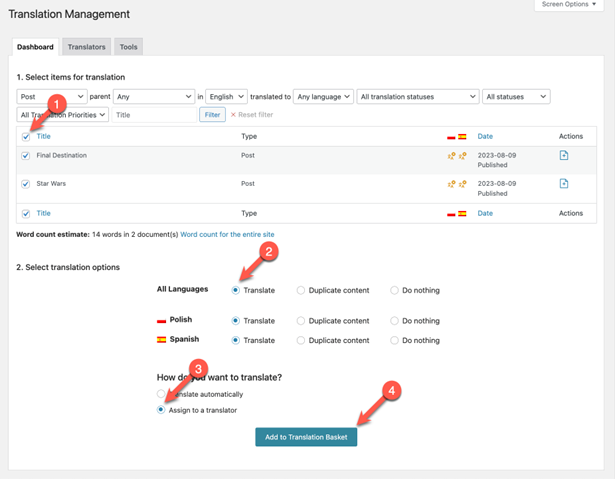The width and height of the screenshot is (615, 479).
Task: Select Do nothing for Polish
Action: pyautogui.click(x=394, y=321)
